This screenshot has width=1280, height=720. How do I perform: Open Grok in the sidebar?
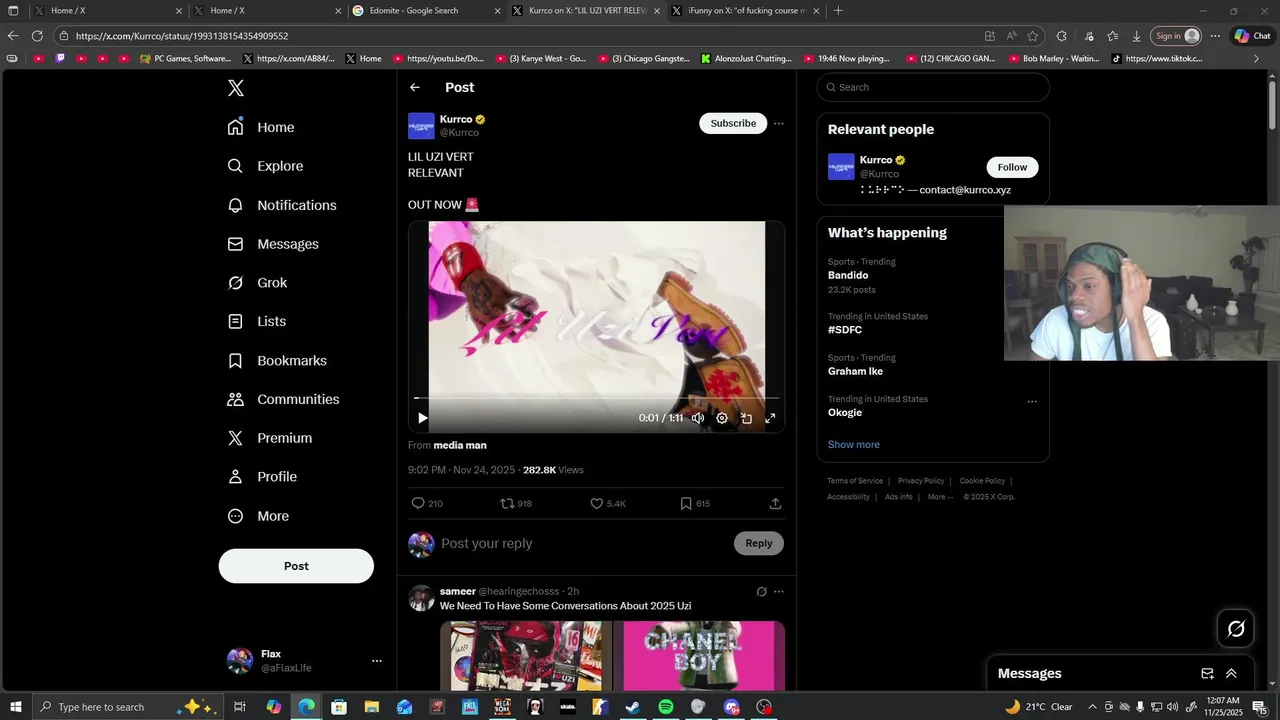click(257, 283)
